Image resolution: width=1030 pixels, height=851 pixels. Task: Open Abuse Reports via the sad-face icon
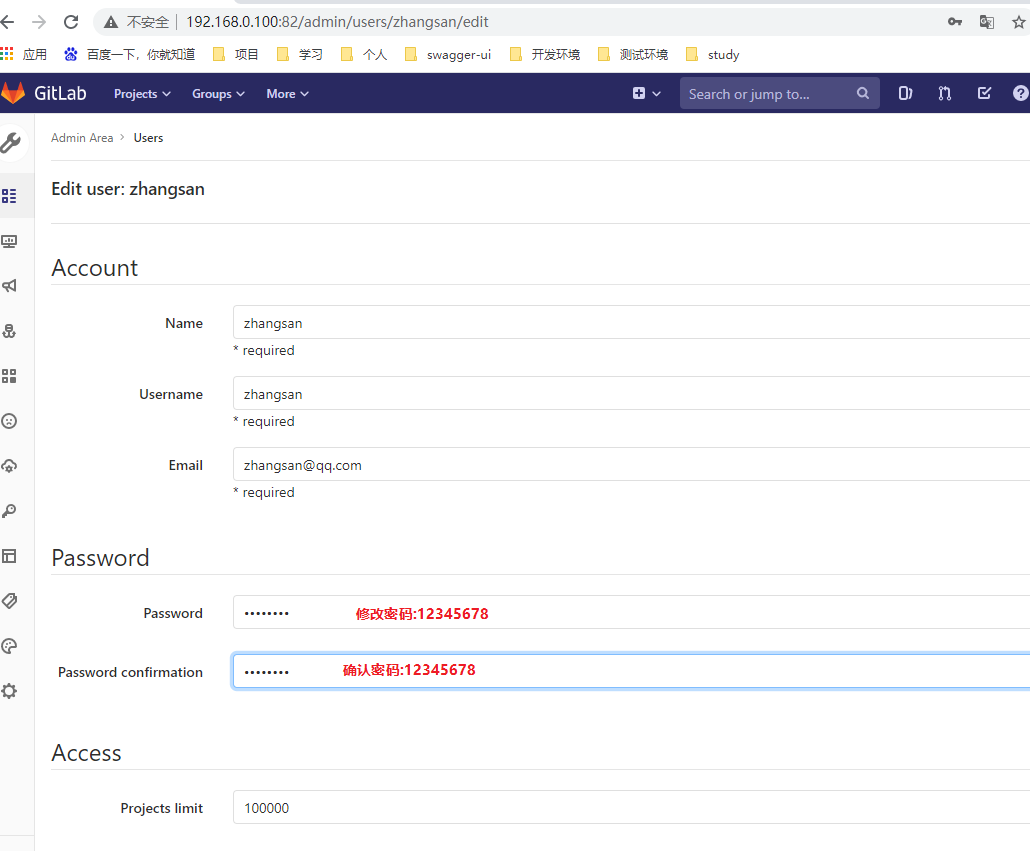point(14,421)
